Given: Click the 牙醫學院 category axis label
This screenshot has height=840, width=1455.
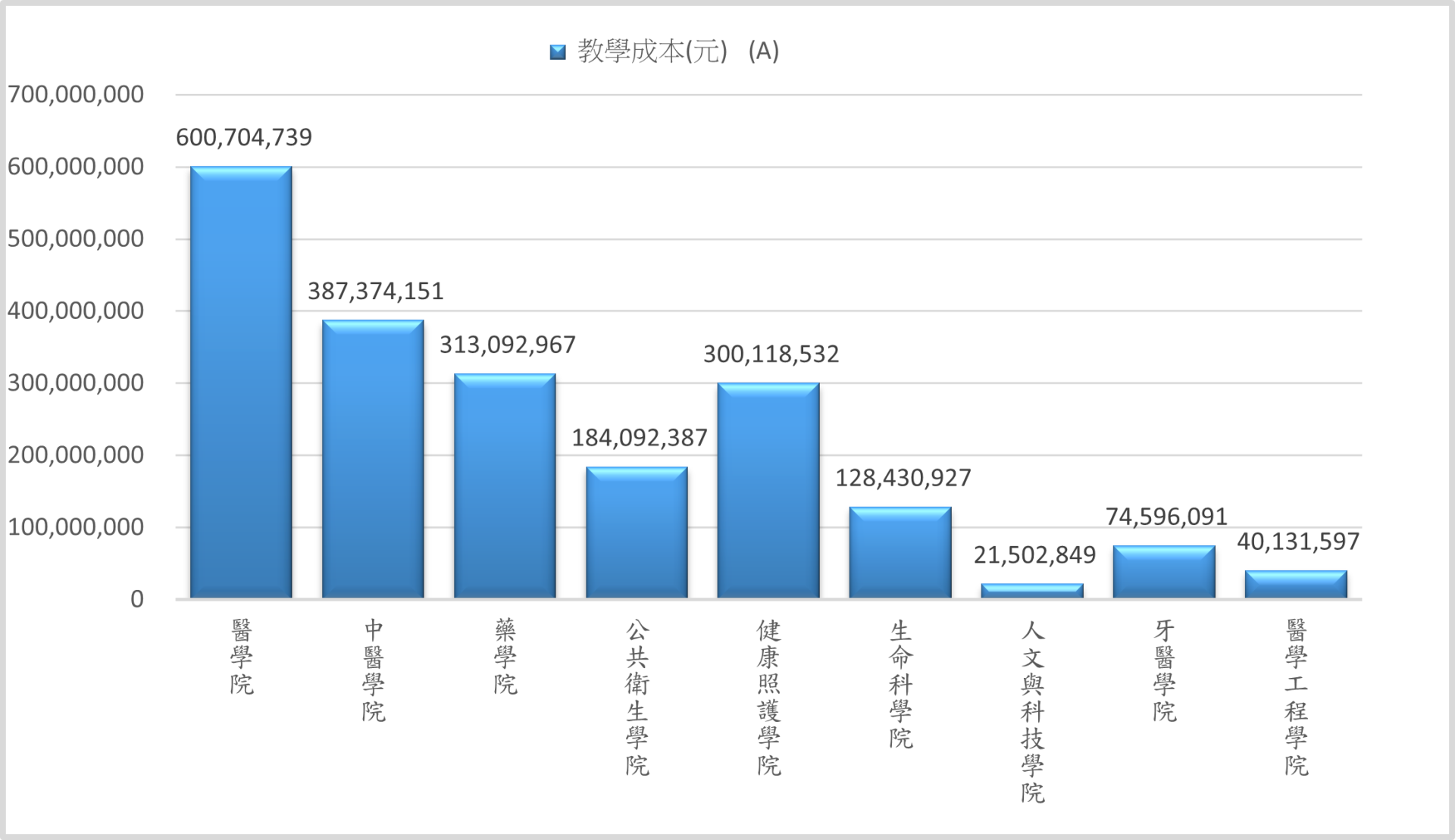Looking at the screenshot, I should [x=1164, y=670].
